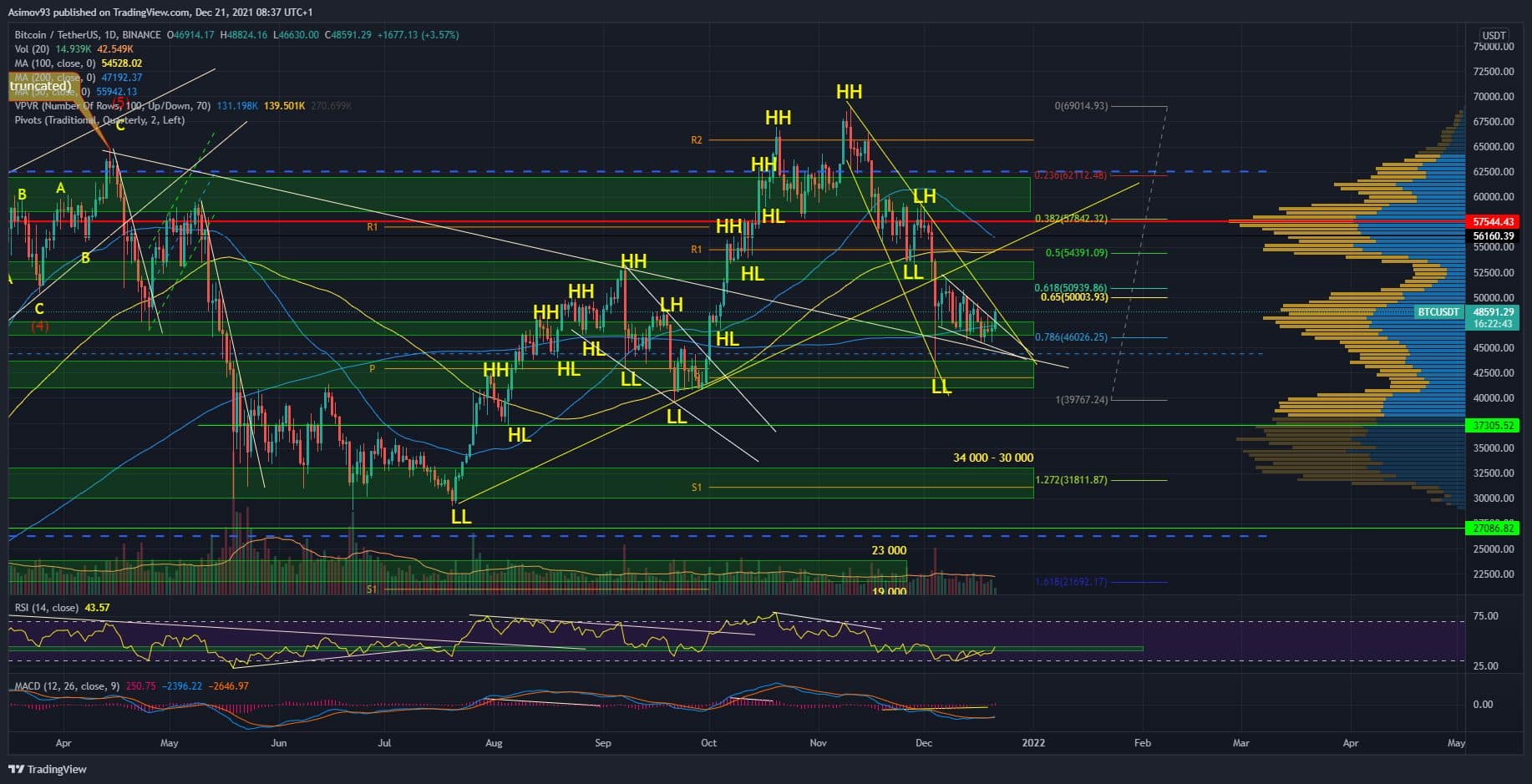Select the 0.236(62112.48) Fibonacci level label
Image resolution: width=1532 pixels, height=784 pixels.
coord(1070,175)
